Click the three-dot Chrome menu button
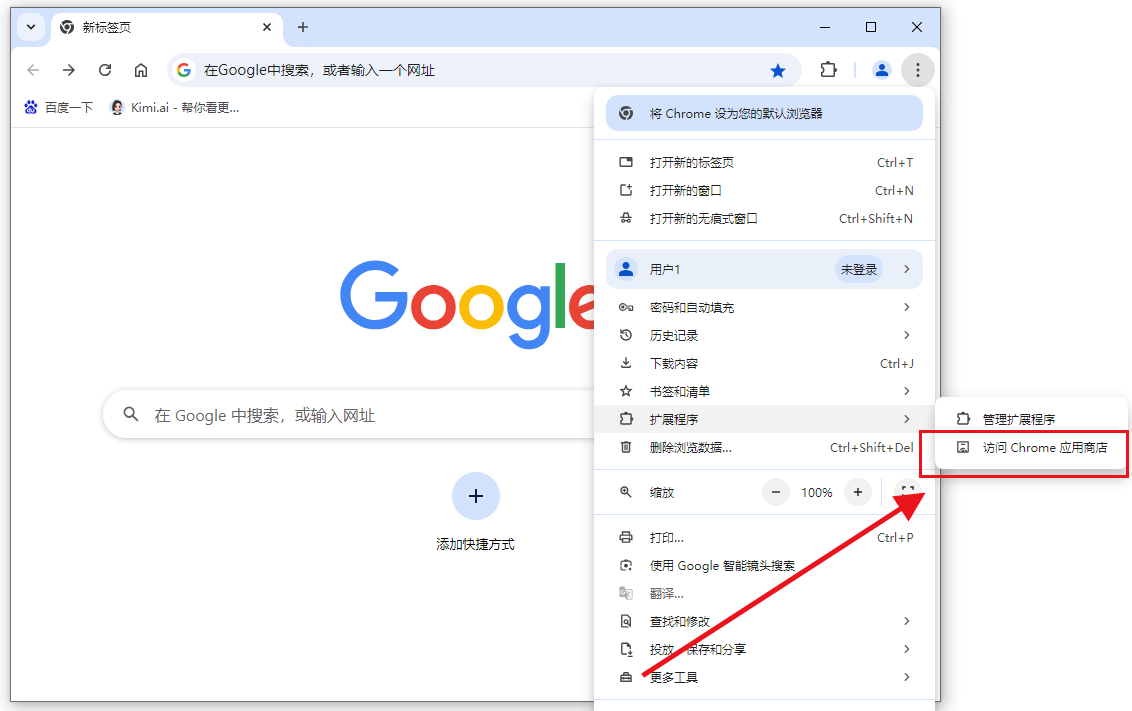Image resolution: width=1132 pixels, height=711 pixels. coord(917,70)
